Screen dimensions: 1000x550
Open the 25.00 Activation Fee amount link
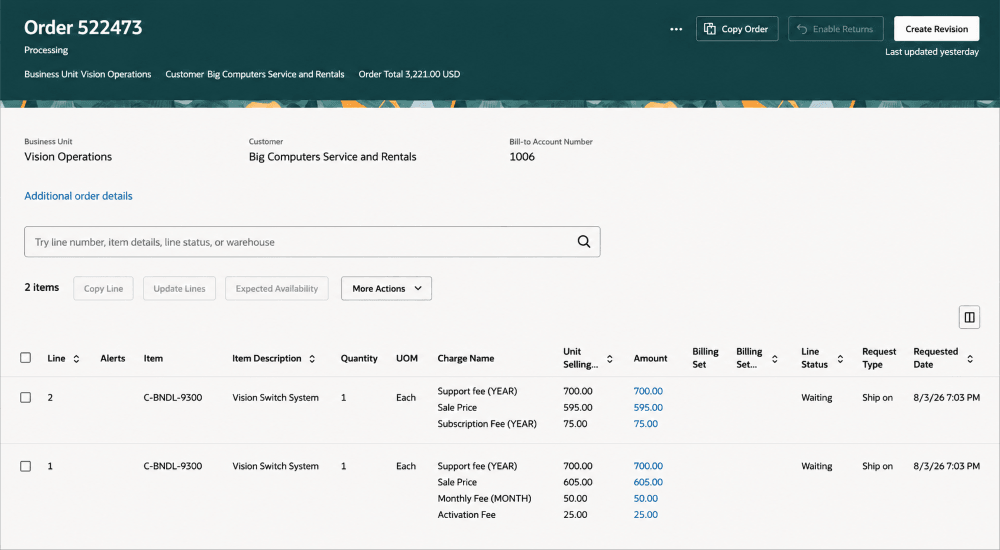tap(645, 515)
